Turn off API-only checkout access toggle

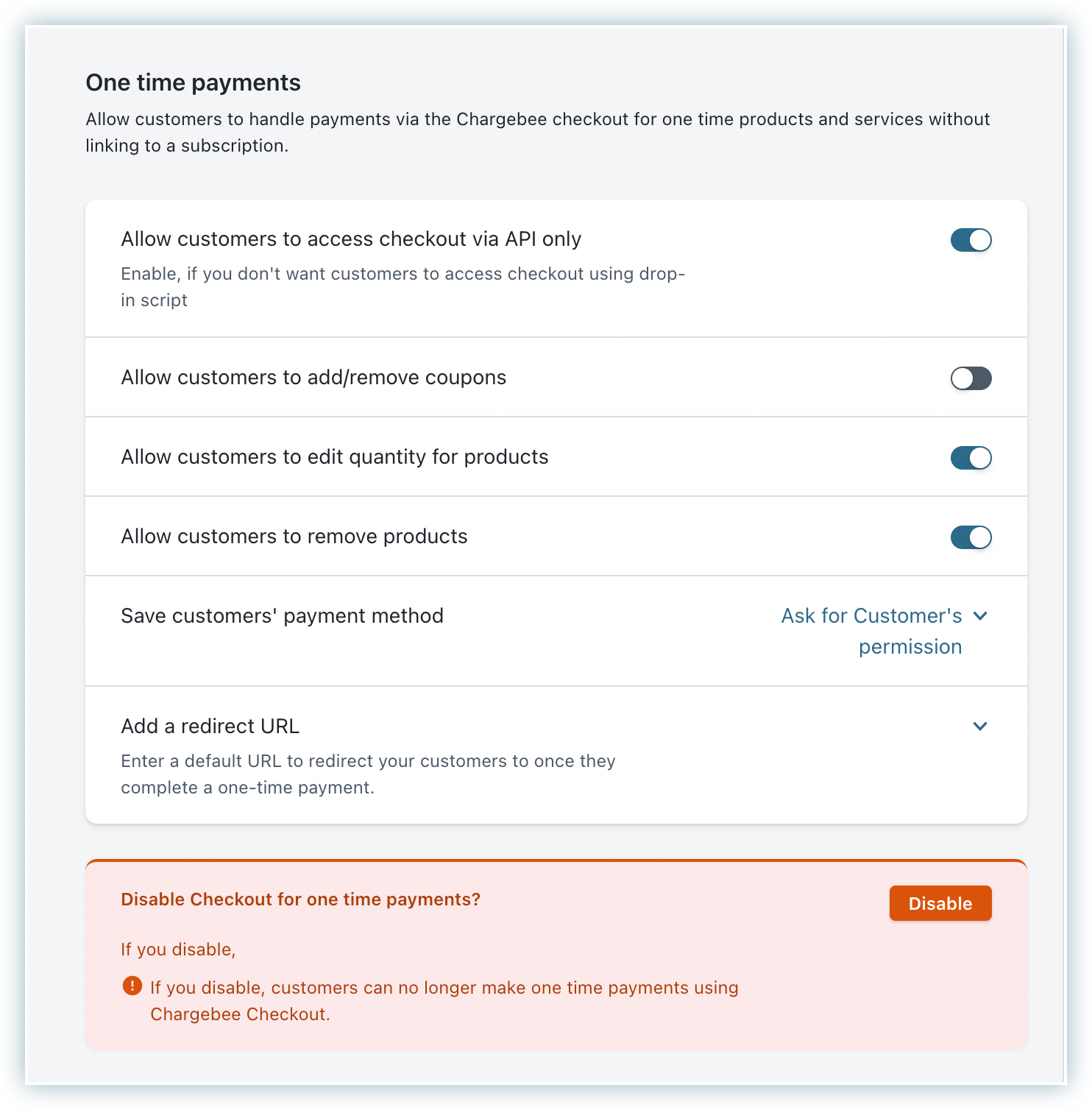click(x=971, y=240)
